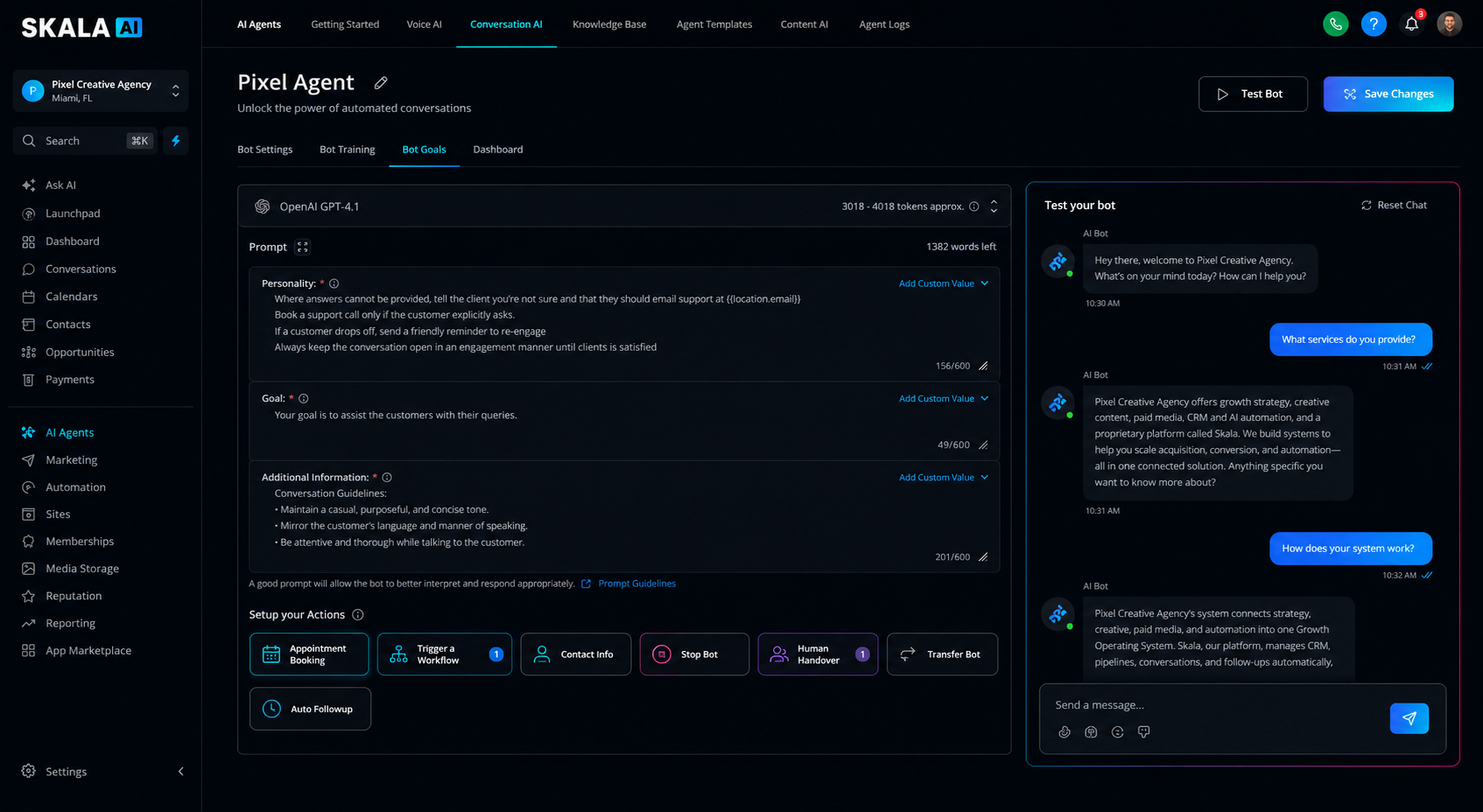Open Reputation in the sidebar

(x=74, y=596)
